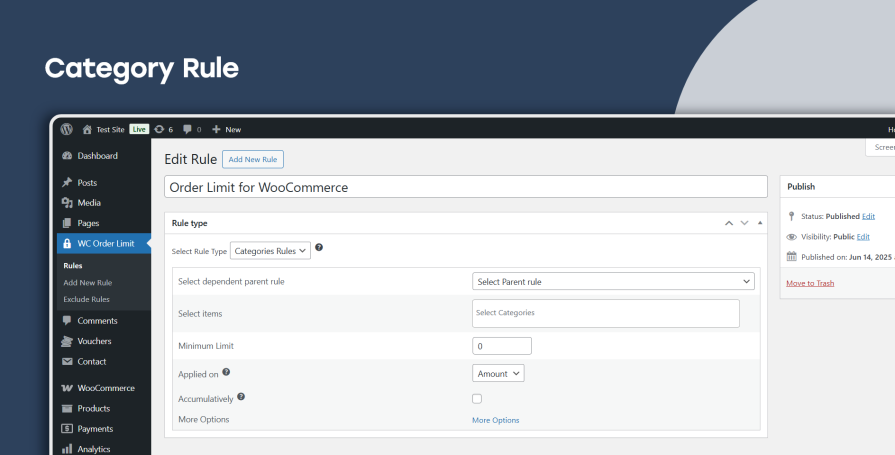
Task: Move Rule type panel up
Action: pyautogui.click(x=729, y=223)
